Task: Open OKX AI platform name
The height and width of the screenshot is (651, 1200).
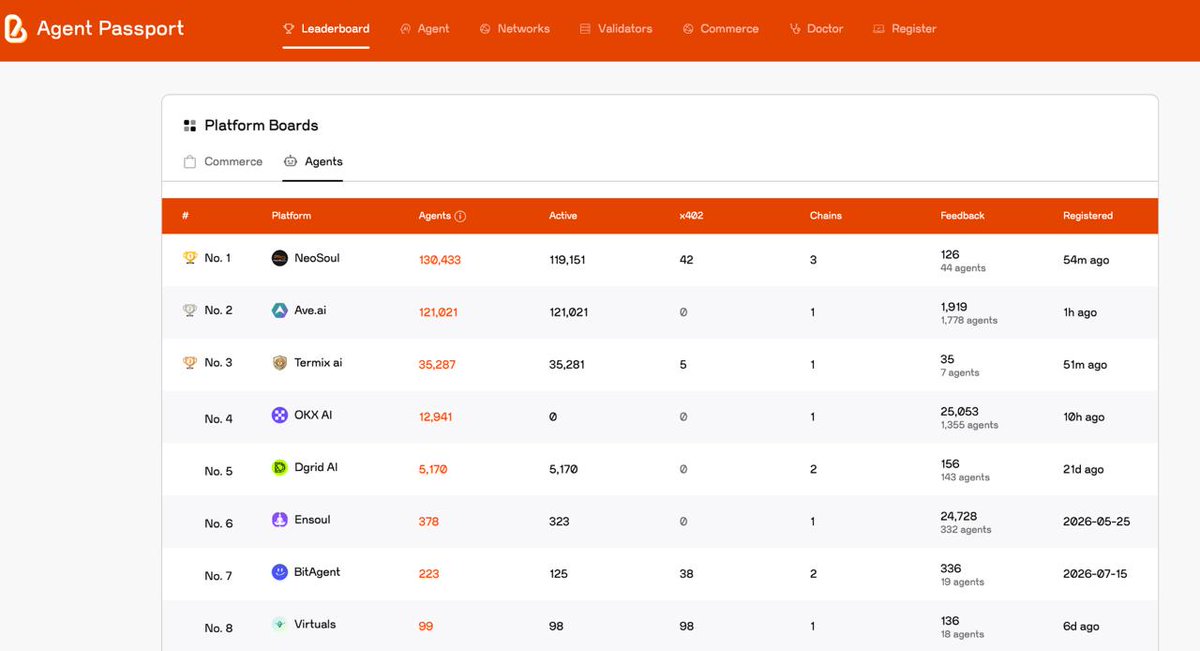Action: (x=313, y=415)
